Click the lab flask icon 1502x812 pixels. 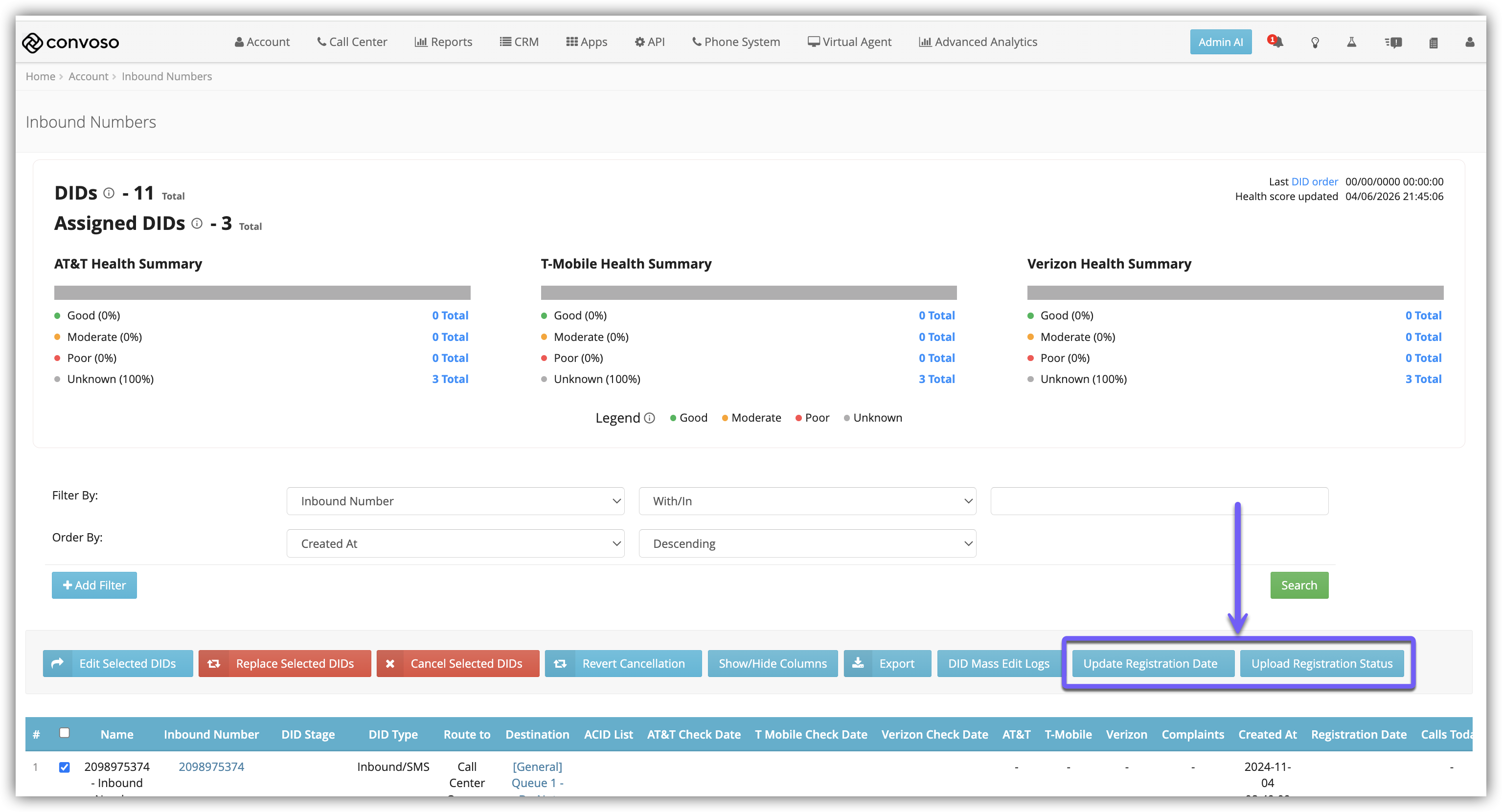(x=1352, y=42)
